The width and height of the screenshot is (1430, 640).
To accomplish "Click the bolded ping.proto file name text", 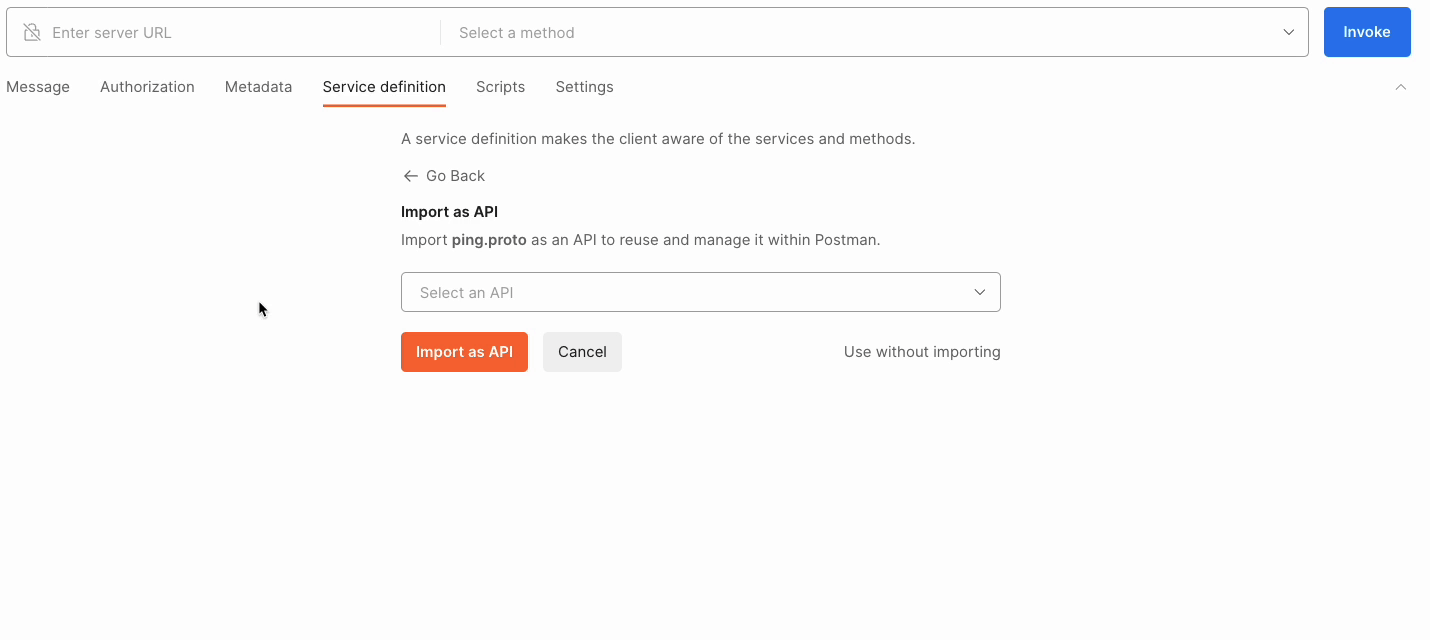I will (488, 239).
